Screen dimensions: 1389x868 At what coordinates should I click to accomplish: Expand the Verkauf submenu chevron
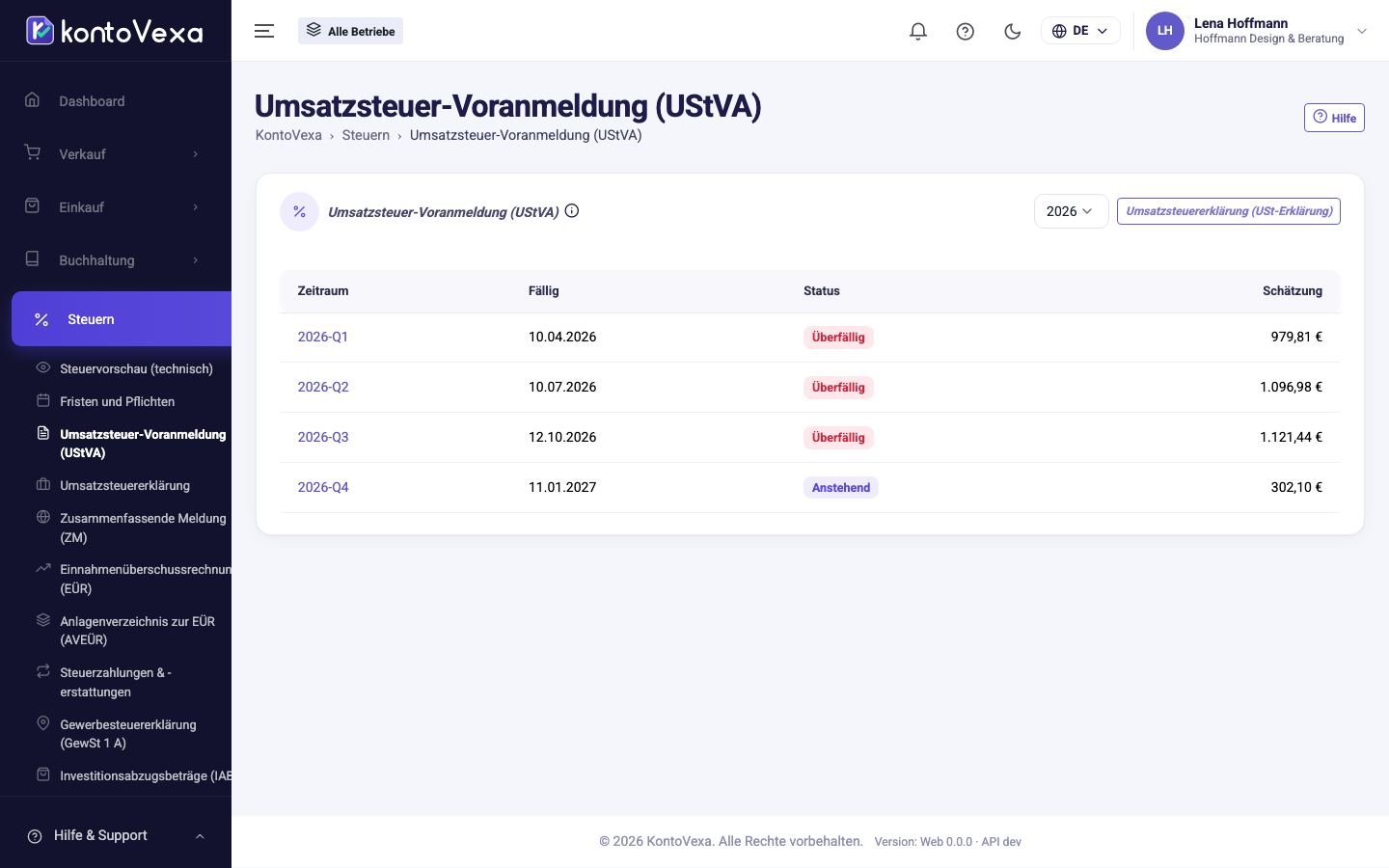point(196,154)
